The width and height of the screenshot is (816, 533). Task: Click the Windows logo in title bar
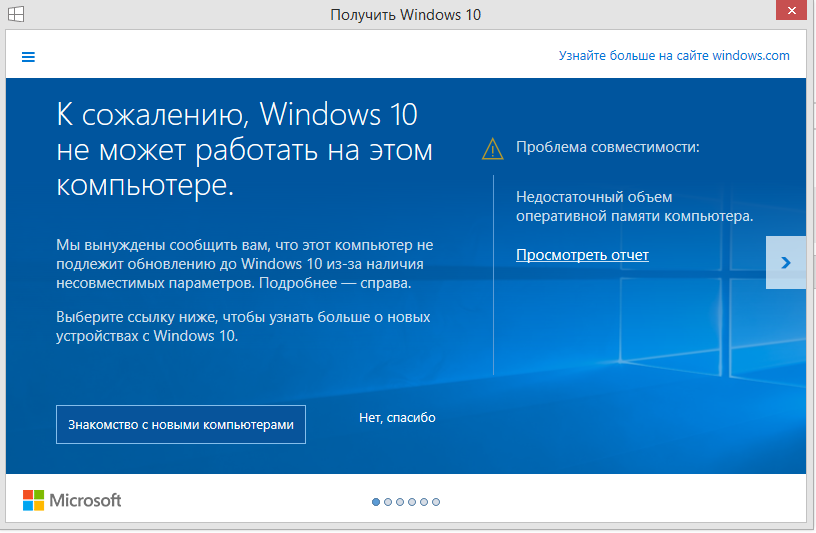coord(16,14)
